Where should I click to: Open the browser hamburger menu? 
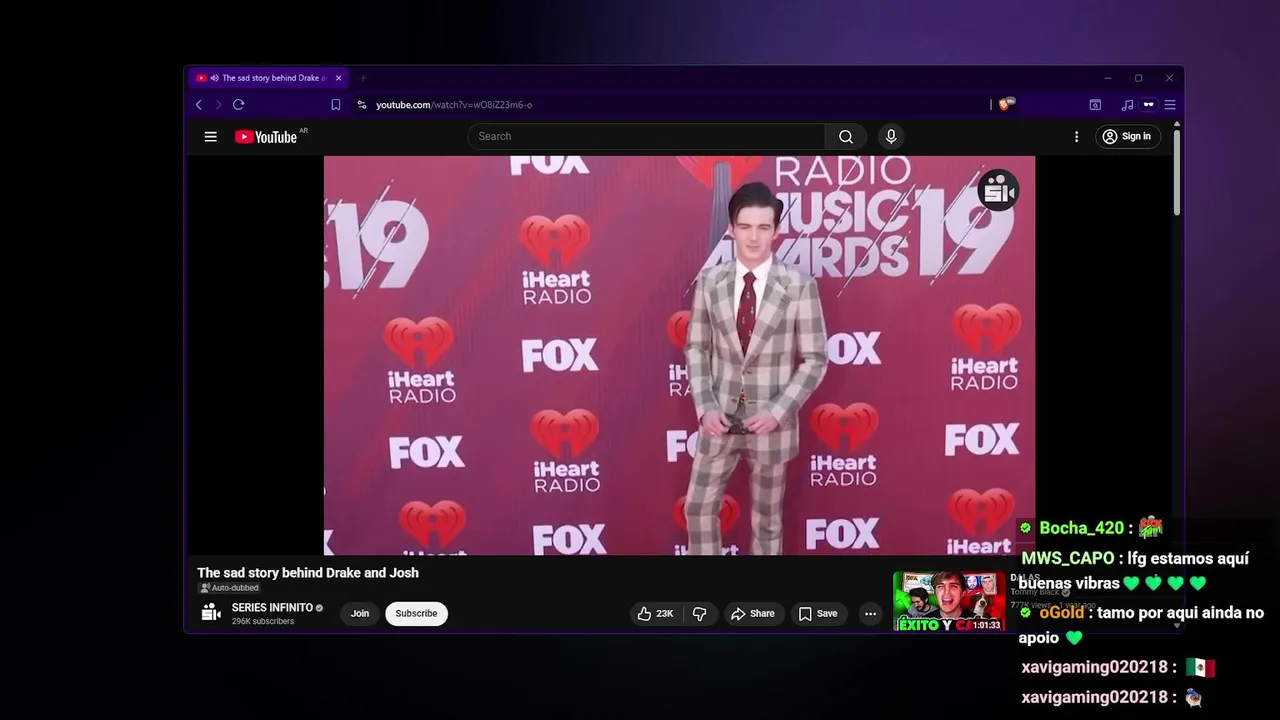pos(1170,105)
